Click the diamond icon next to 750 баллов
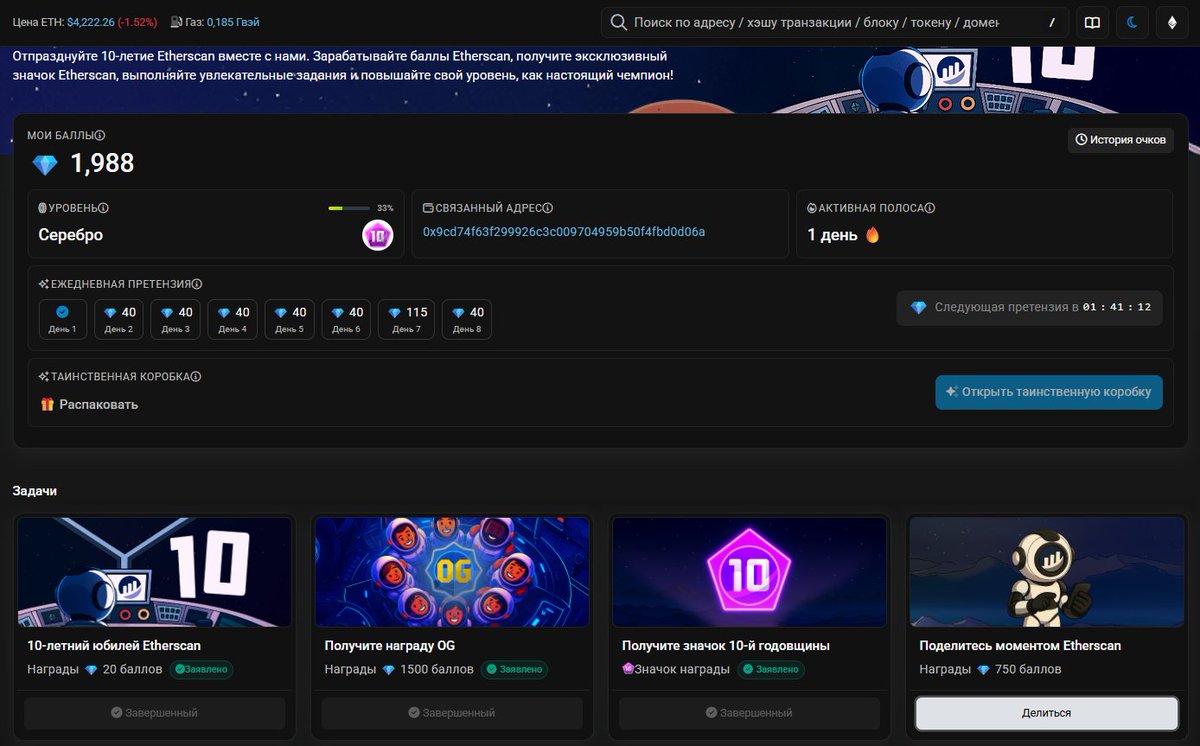This screenshot has width=1200, height=746. coord(983,670)
